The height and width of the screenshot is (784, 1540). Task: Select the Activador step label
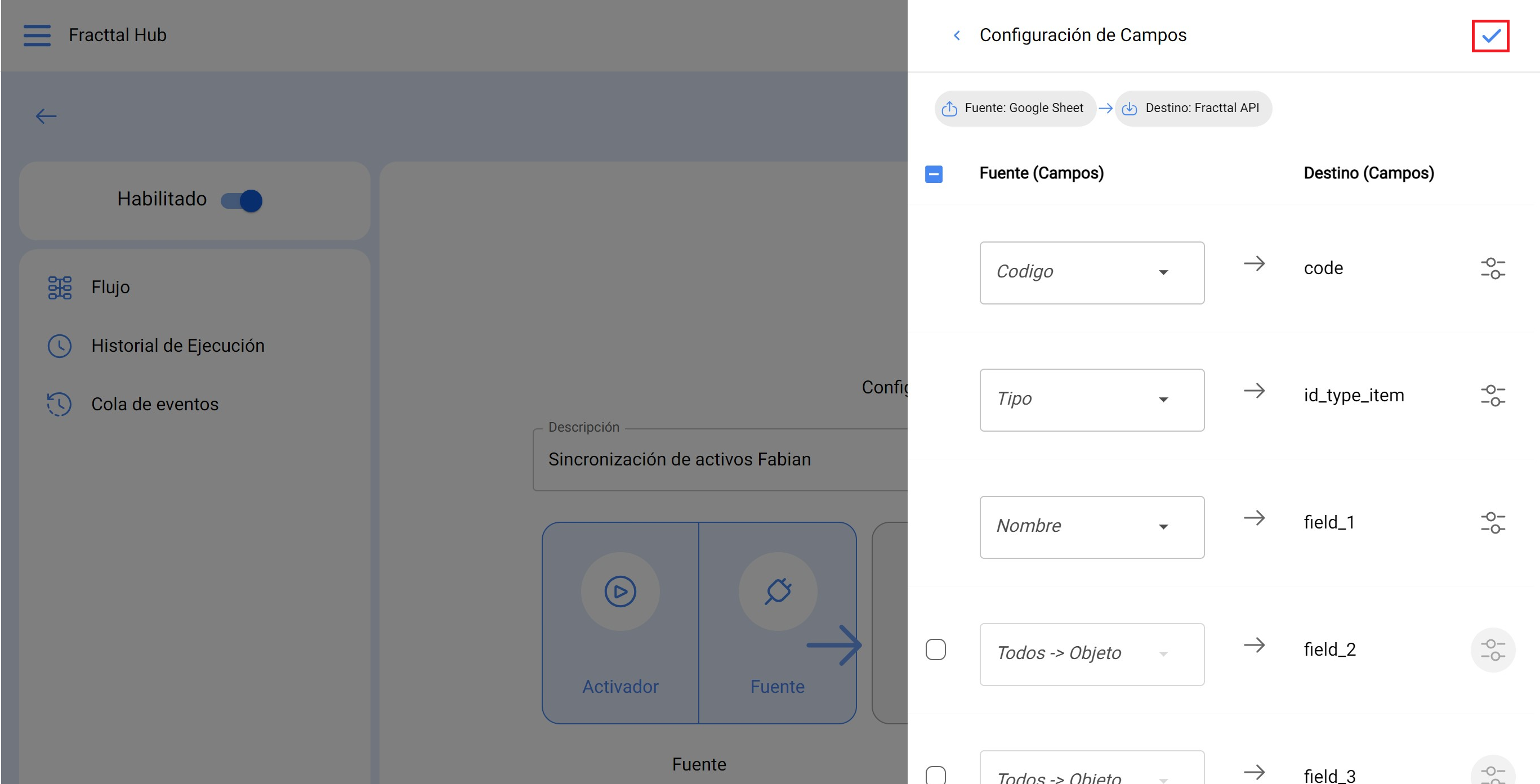(620, 687)
